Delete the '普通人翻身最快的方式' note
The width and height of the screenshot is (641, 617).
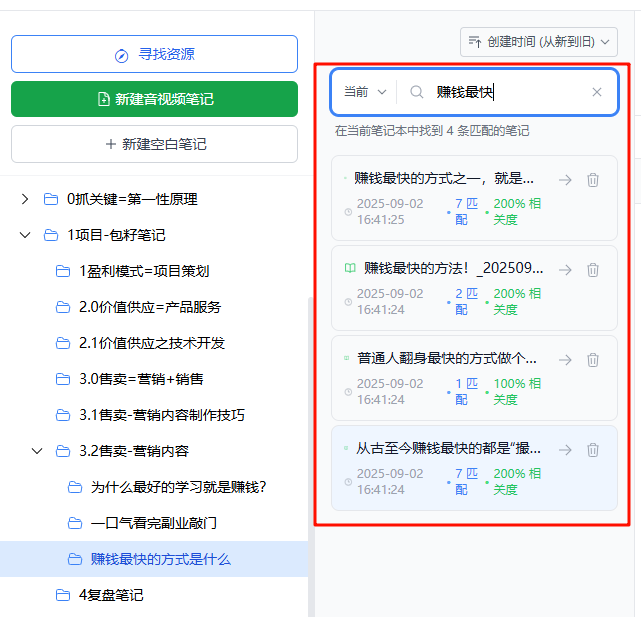point(593,360)
